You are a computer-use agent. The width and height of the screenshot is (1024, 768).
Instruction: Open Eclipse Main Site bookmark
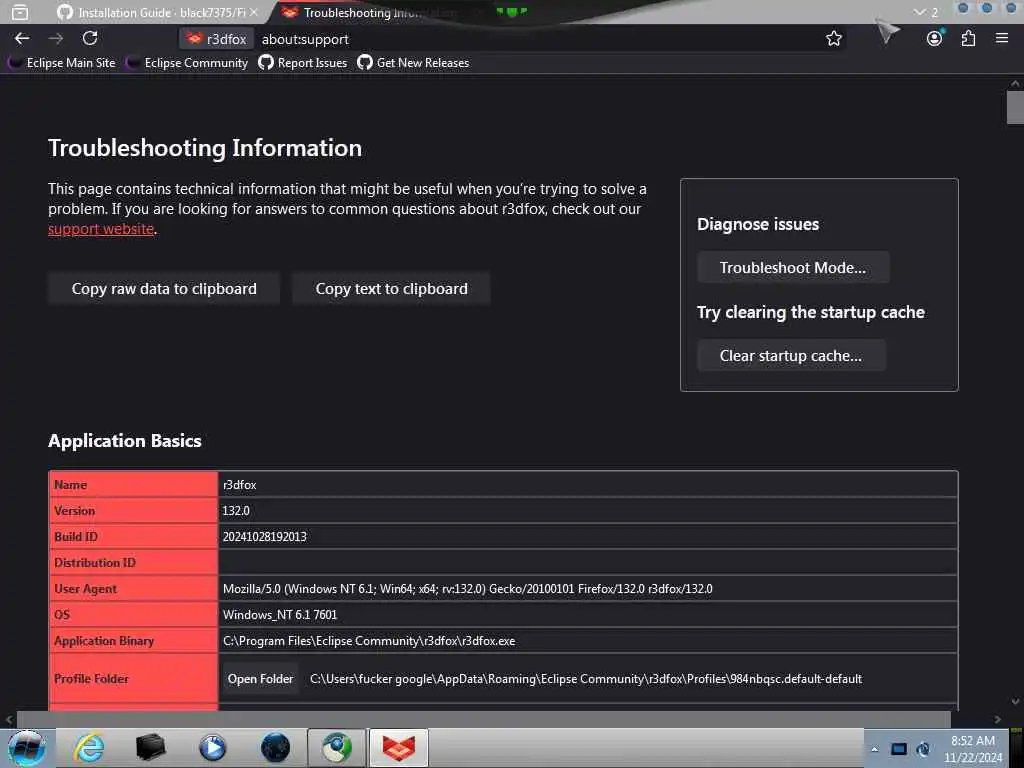click(63, 63)
